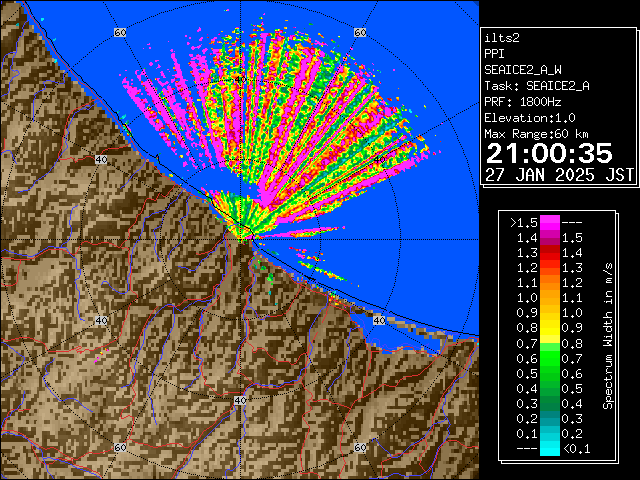
Task: Click the '60' range label in southwest corner
Action: click(120, 447)
